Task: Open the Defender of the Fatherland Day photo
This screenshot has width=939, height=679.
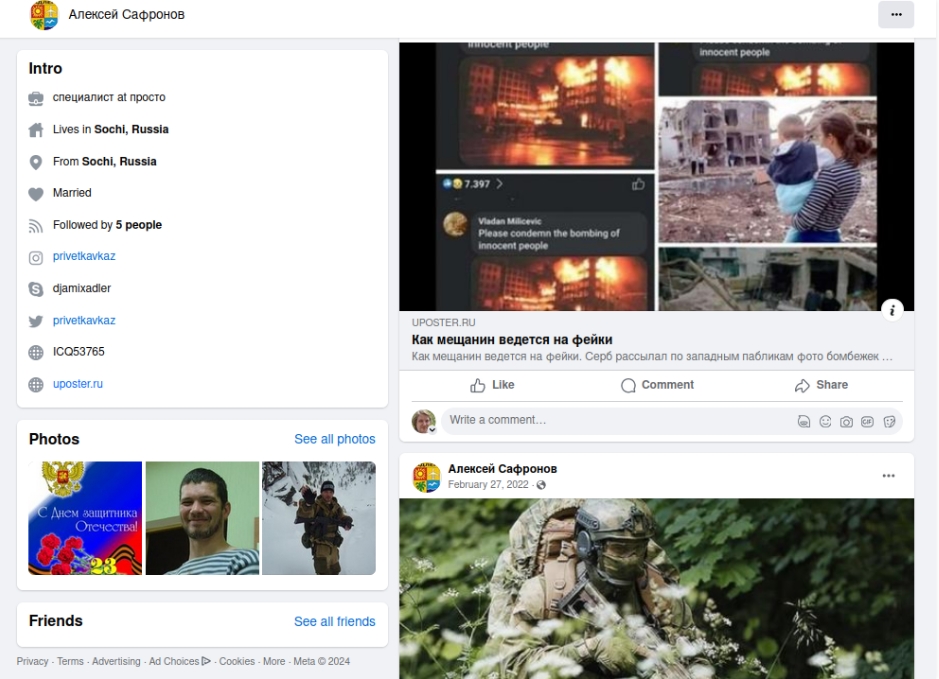Action: pos(85,518)
